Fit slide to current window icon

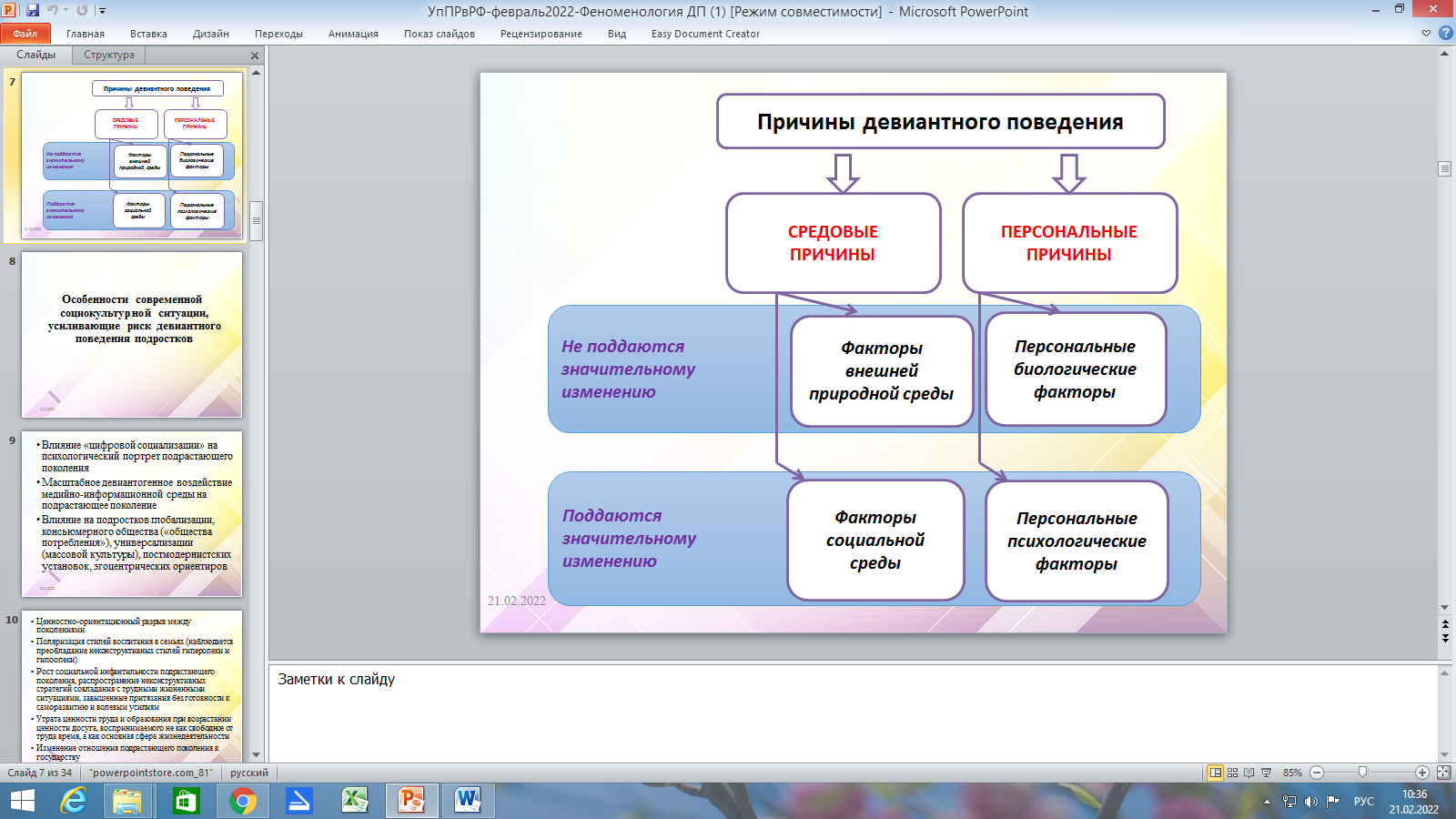[x=1443, y=773]
